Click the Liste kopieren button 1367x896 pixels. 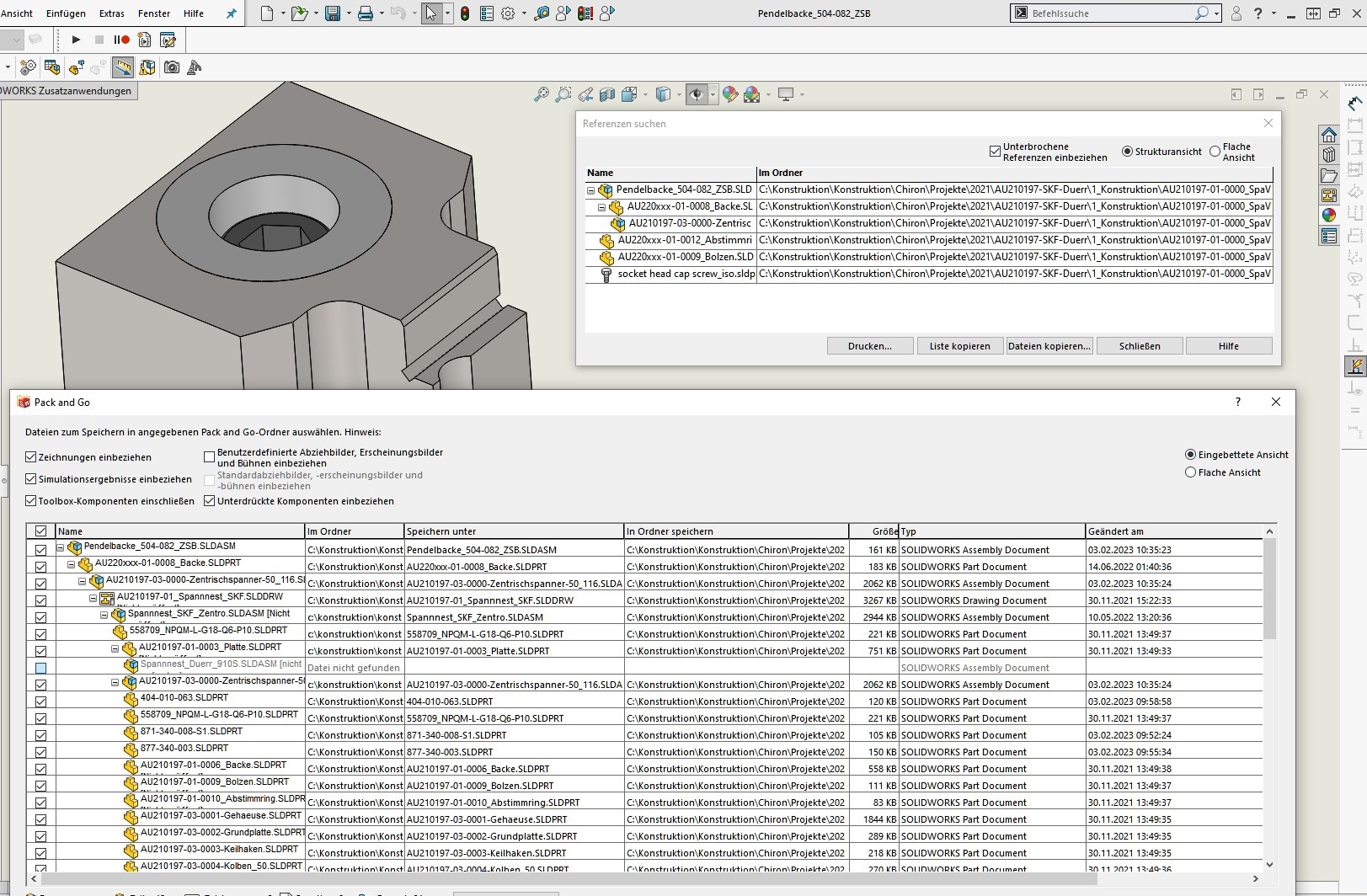tap(959, 346)
